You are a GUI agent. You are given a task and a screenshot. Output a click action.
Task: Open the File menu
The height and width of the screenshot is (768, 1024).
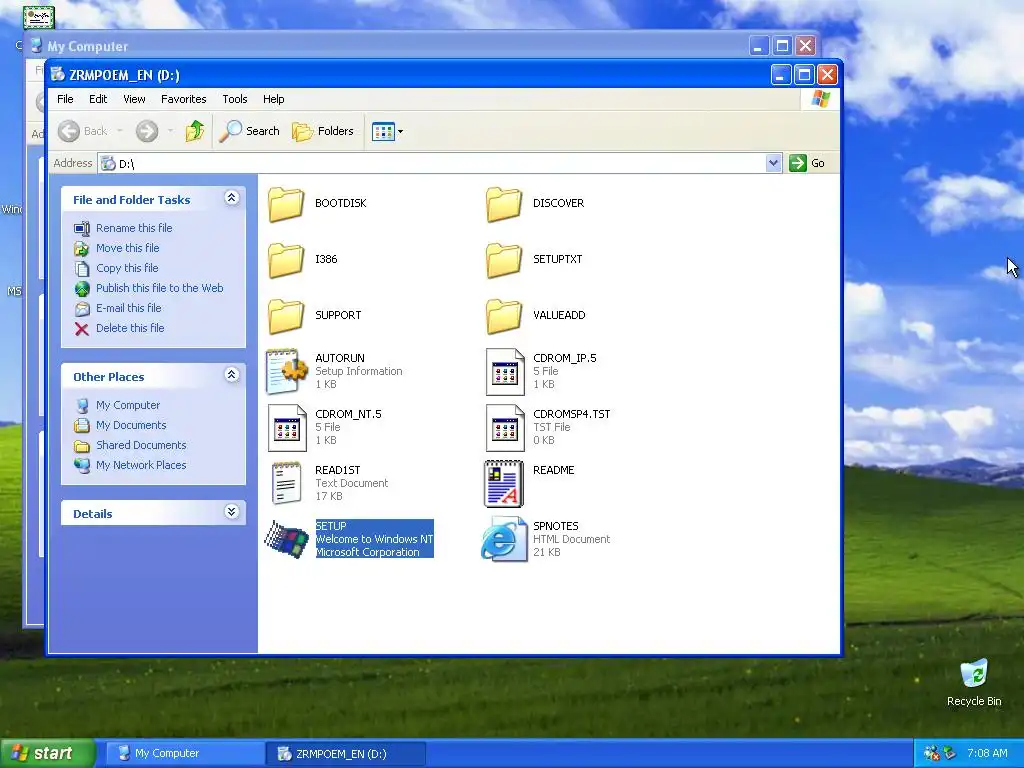65,99
